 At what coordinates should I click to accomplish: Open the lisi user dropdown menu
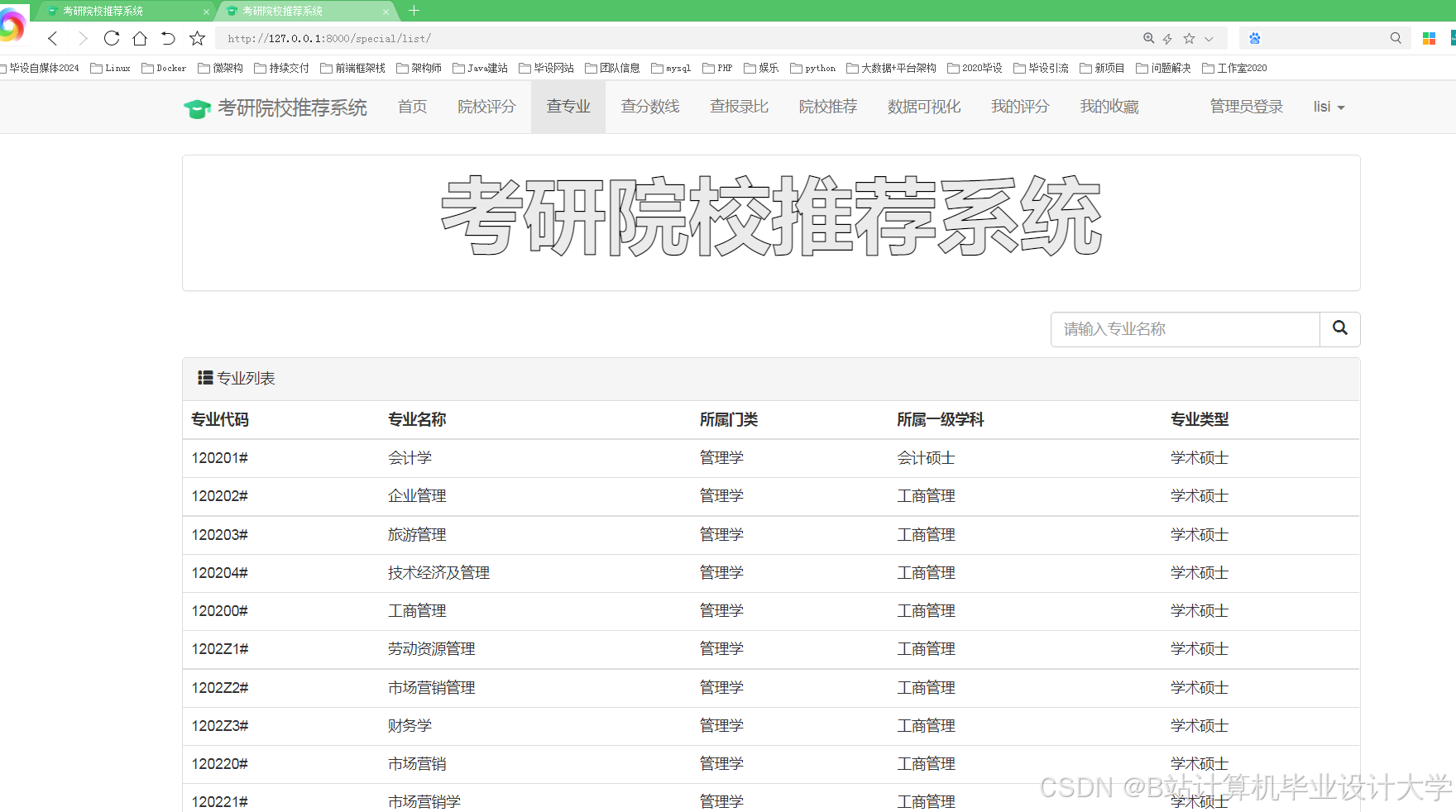(1328, 106)
